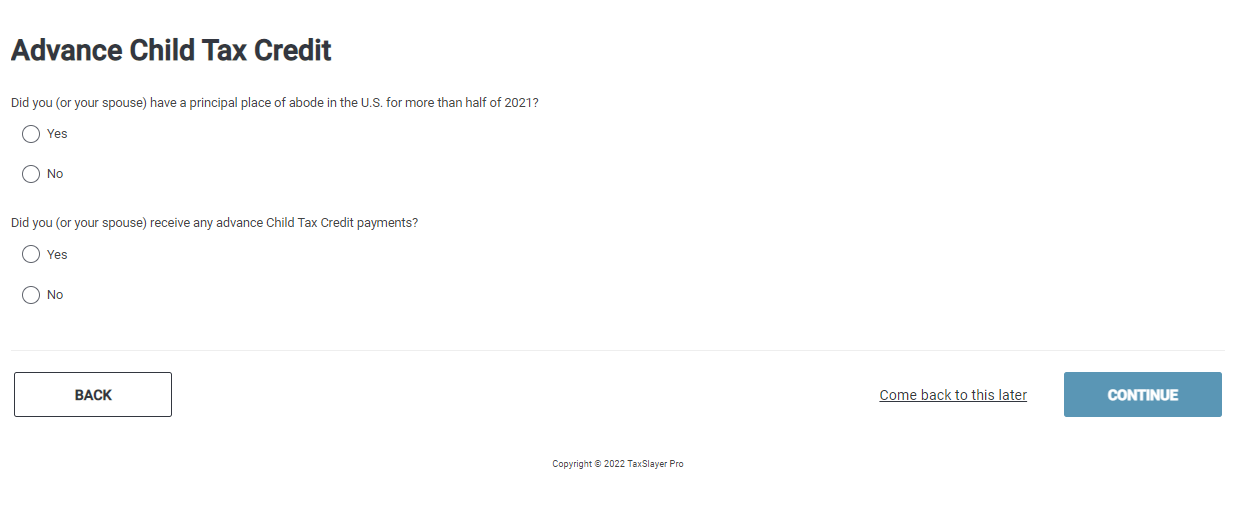The width and height of the screenshot is (1253, 521).
Task: Go back using the BACK button
Action: coord(93,395)
